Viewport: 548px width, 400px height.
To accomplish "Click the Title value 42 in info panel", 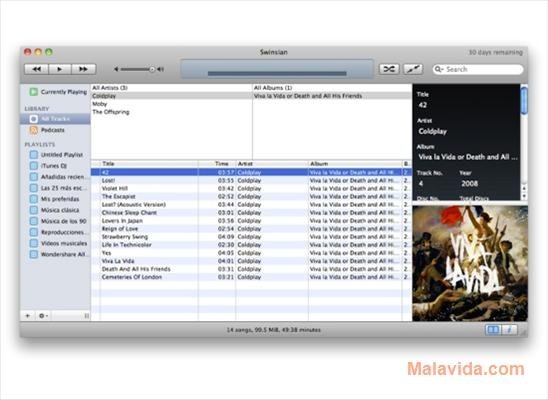I will 423,105.
